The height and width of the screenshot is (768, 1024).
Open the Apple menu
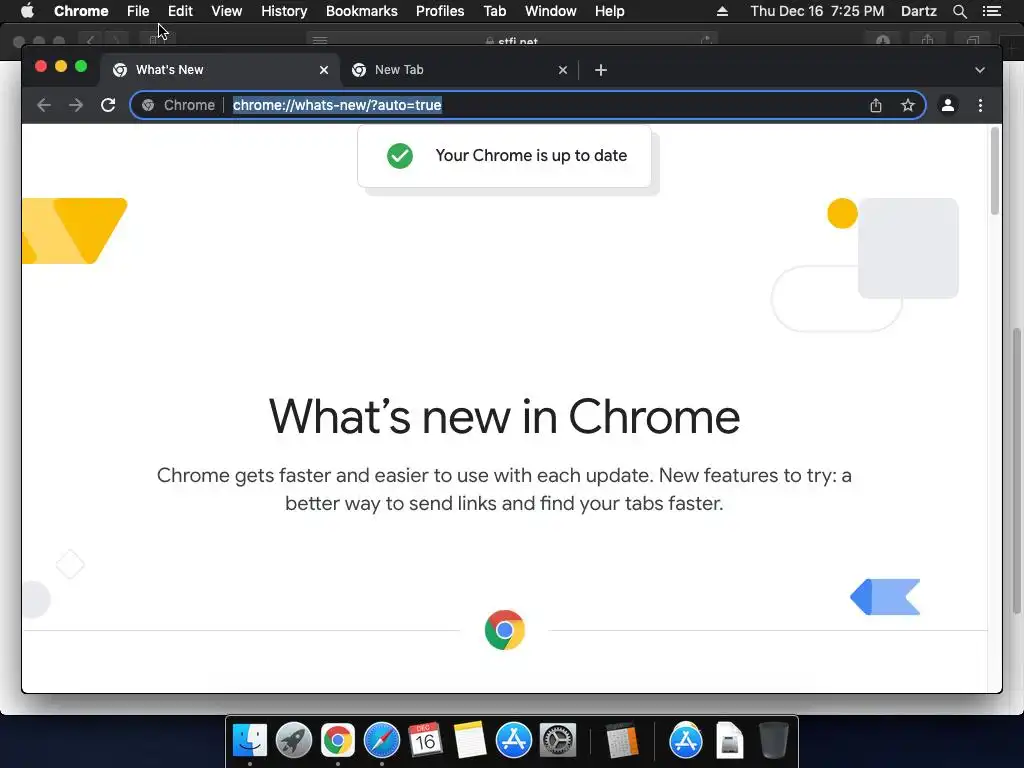[x=27, y=11]
